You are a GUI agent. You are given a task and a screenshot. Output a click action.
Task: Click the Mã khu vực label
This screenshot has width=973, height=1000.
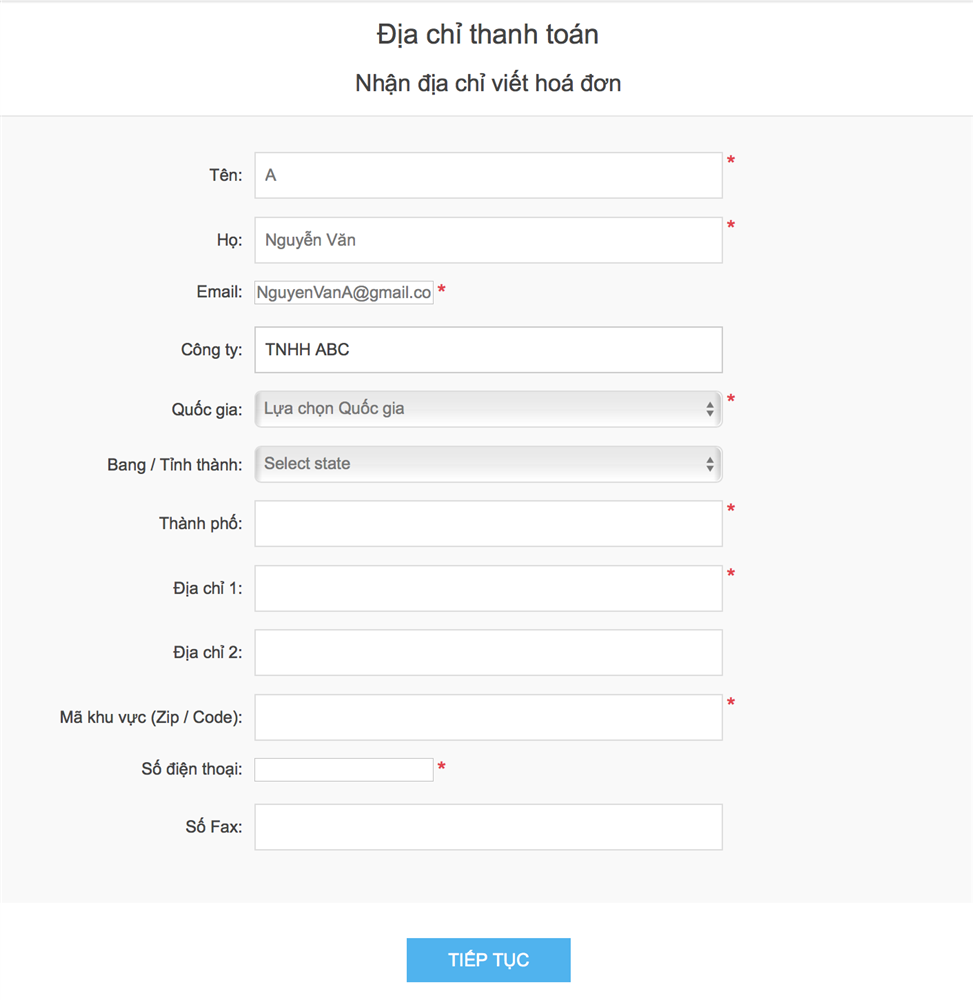click(x=151, y=717)
